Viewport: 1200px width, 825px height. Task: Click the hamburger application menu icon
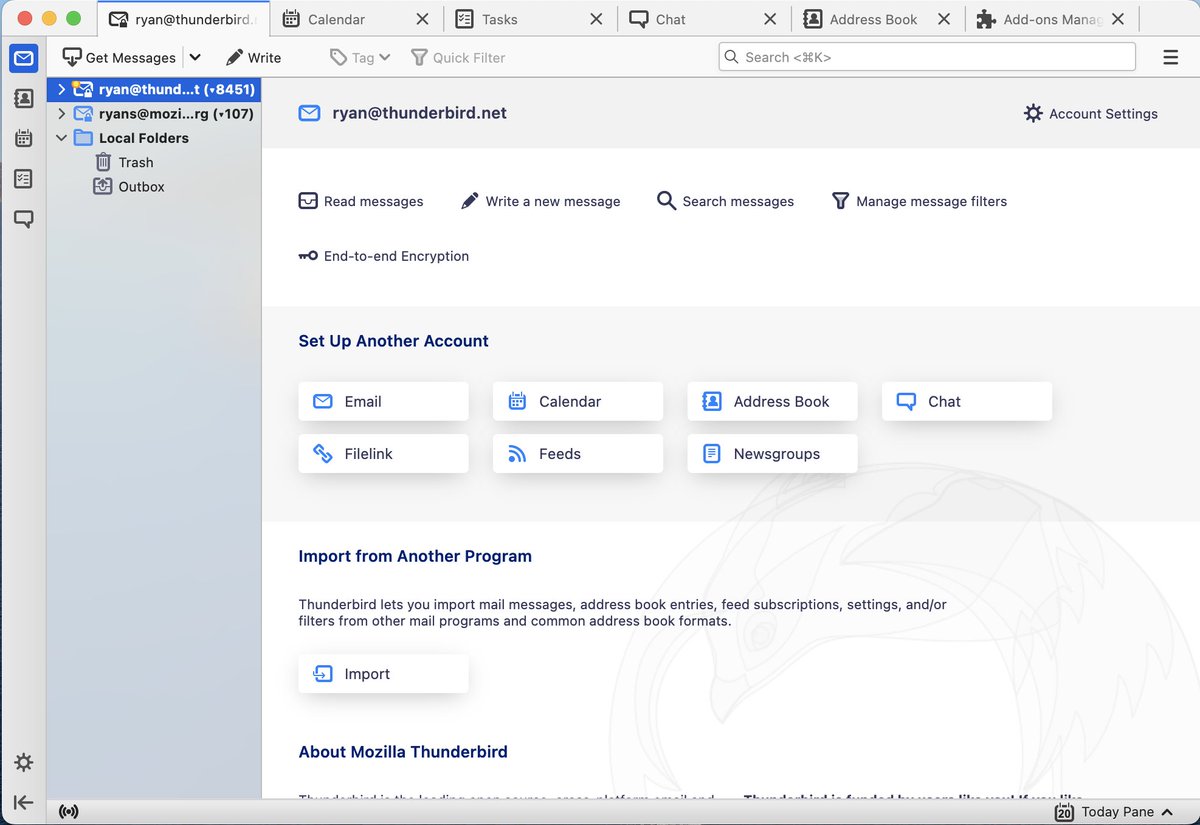point(1170,58)
